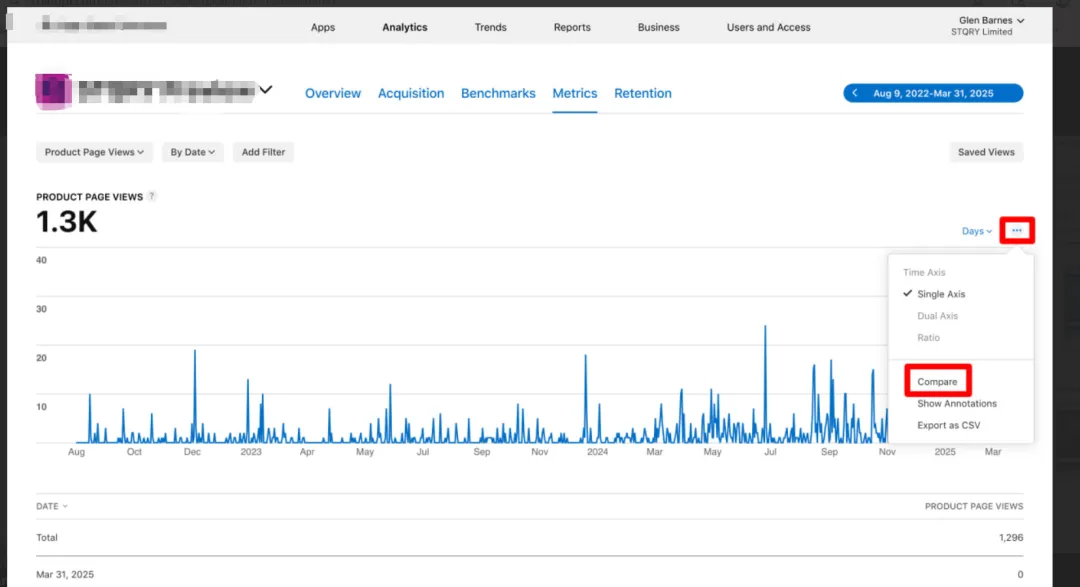
Task: Click the Mar 31, 2025 table row
Action: click(x=530, y=575)
